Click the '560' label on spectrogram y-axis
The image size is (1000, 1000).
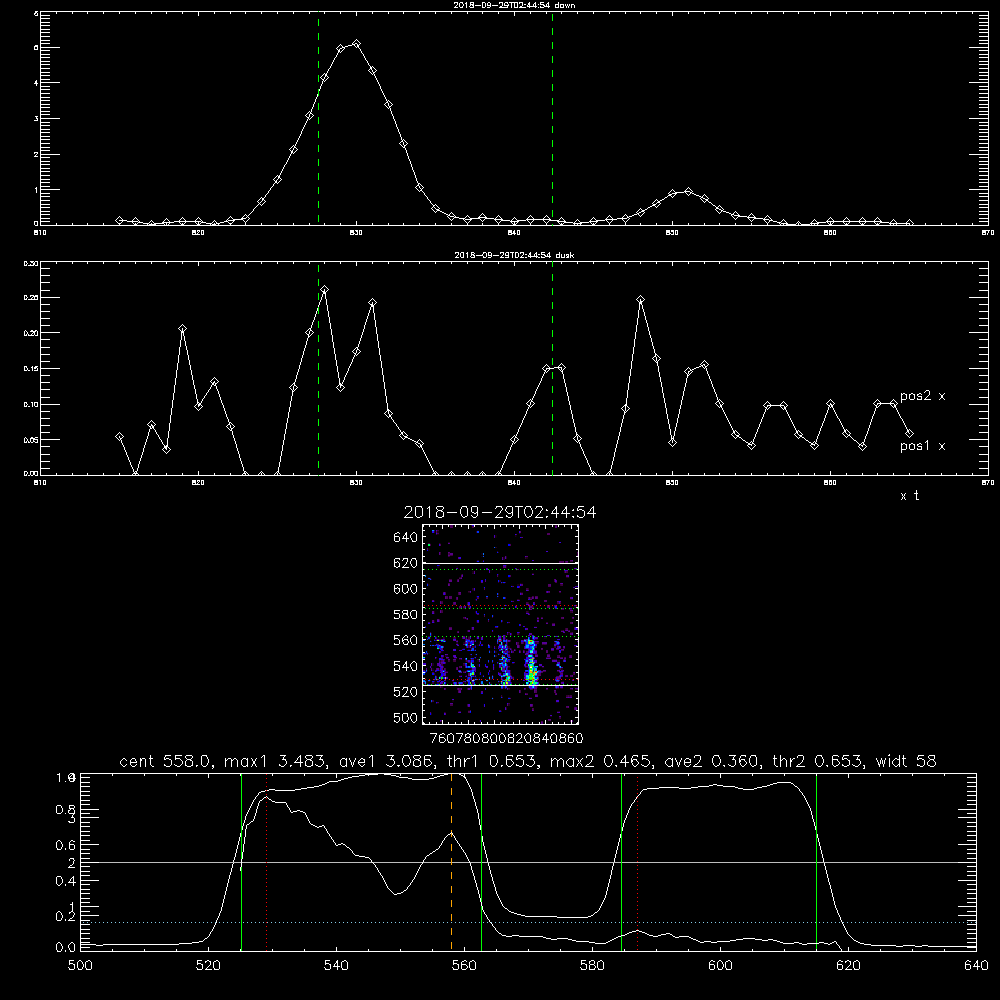[406, 640]
